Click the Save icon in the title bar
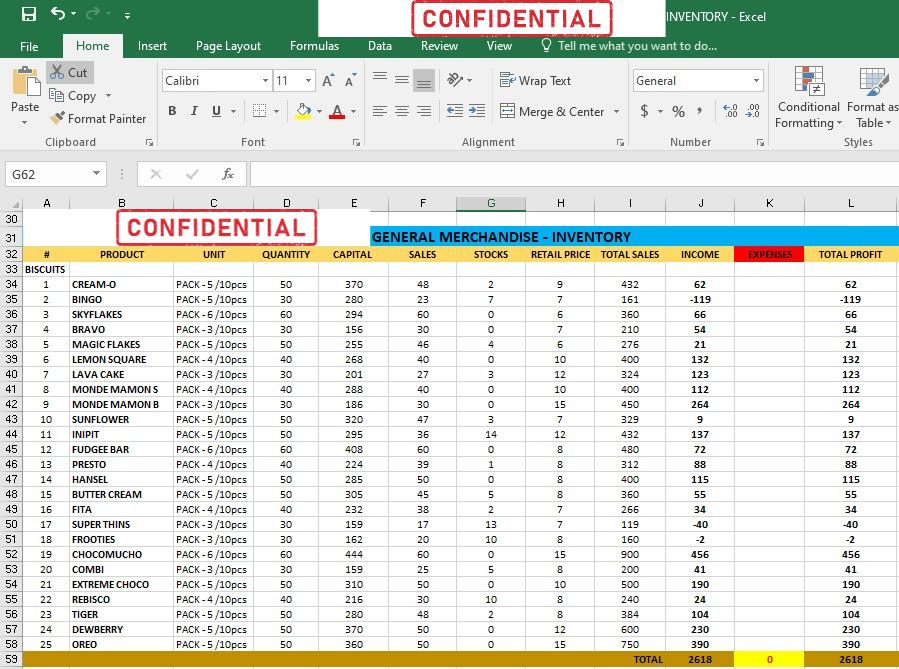Viewport: 899px width, 669px height. tap(29, 14)
